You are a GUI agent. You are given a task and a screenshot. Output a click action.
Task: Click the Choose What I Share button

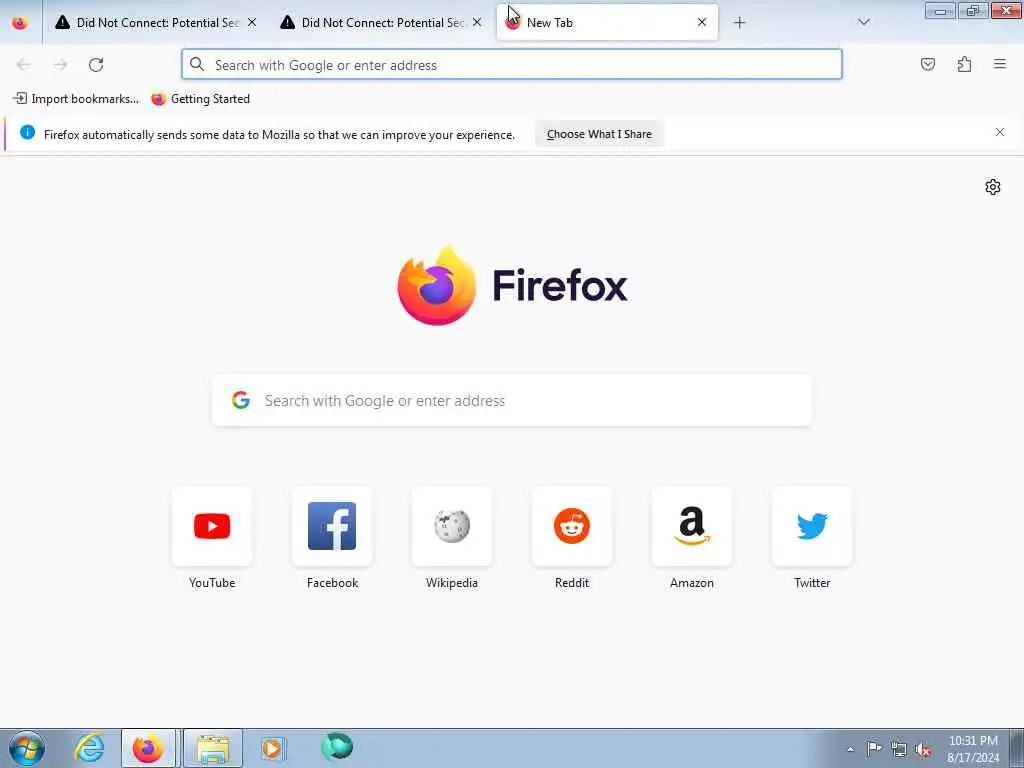599,134
